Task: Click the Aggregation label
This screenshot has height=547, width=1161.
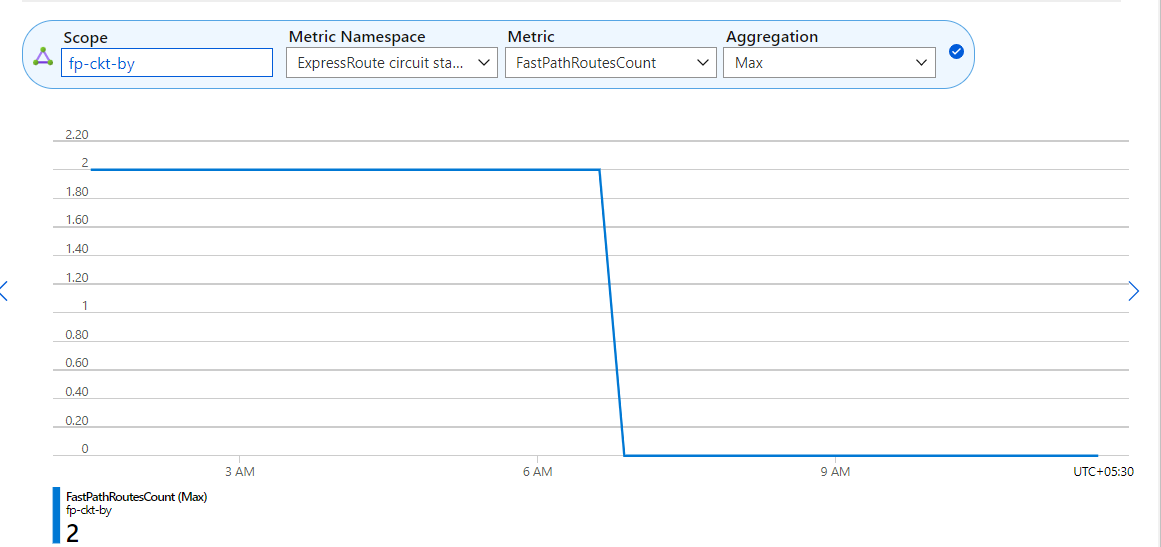Action: click(772, 37)
